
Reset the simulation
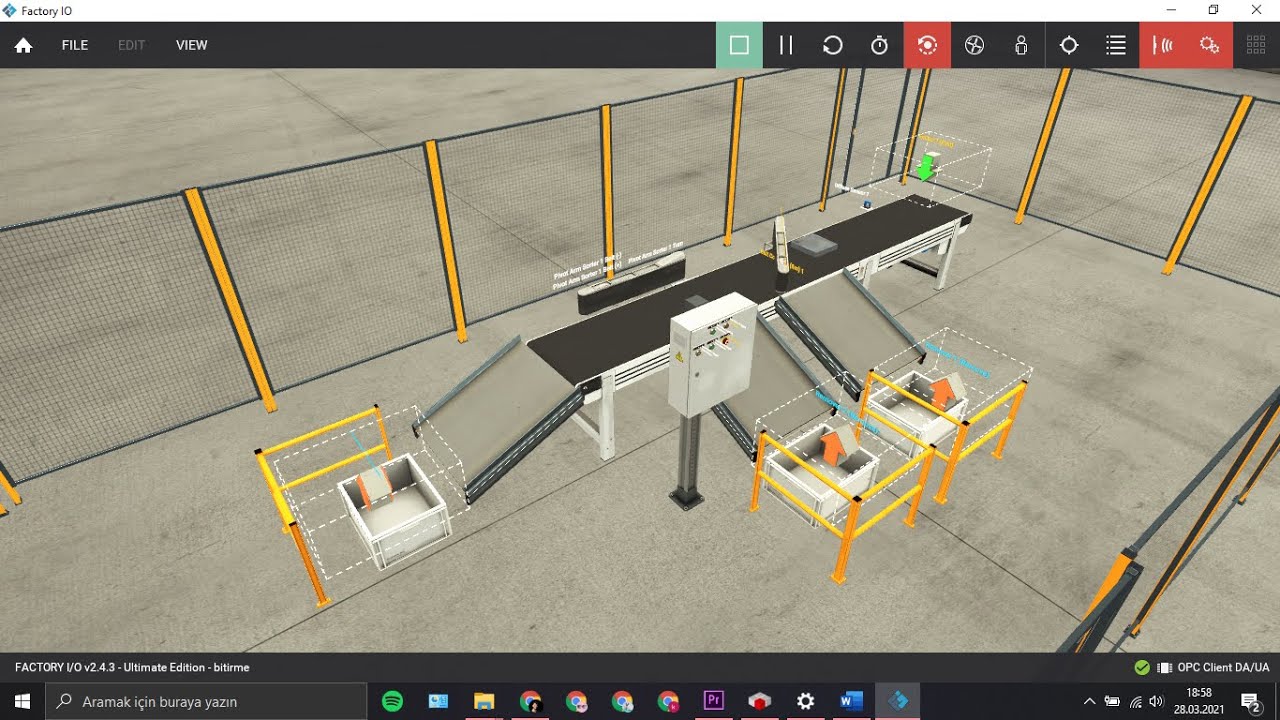833,45
